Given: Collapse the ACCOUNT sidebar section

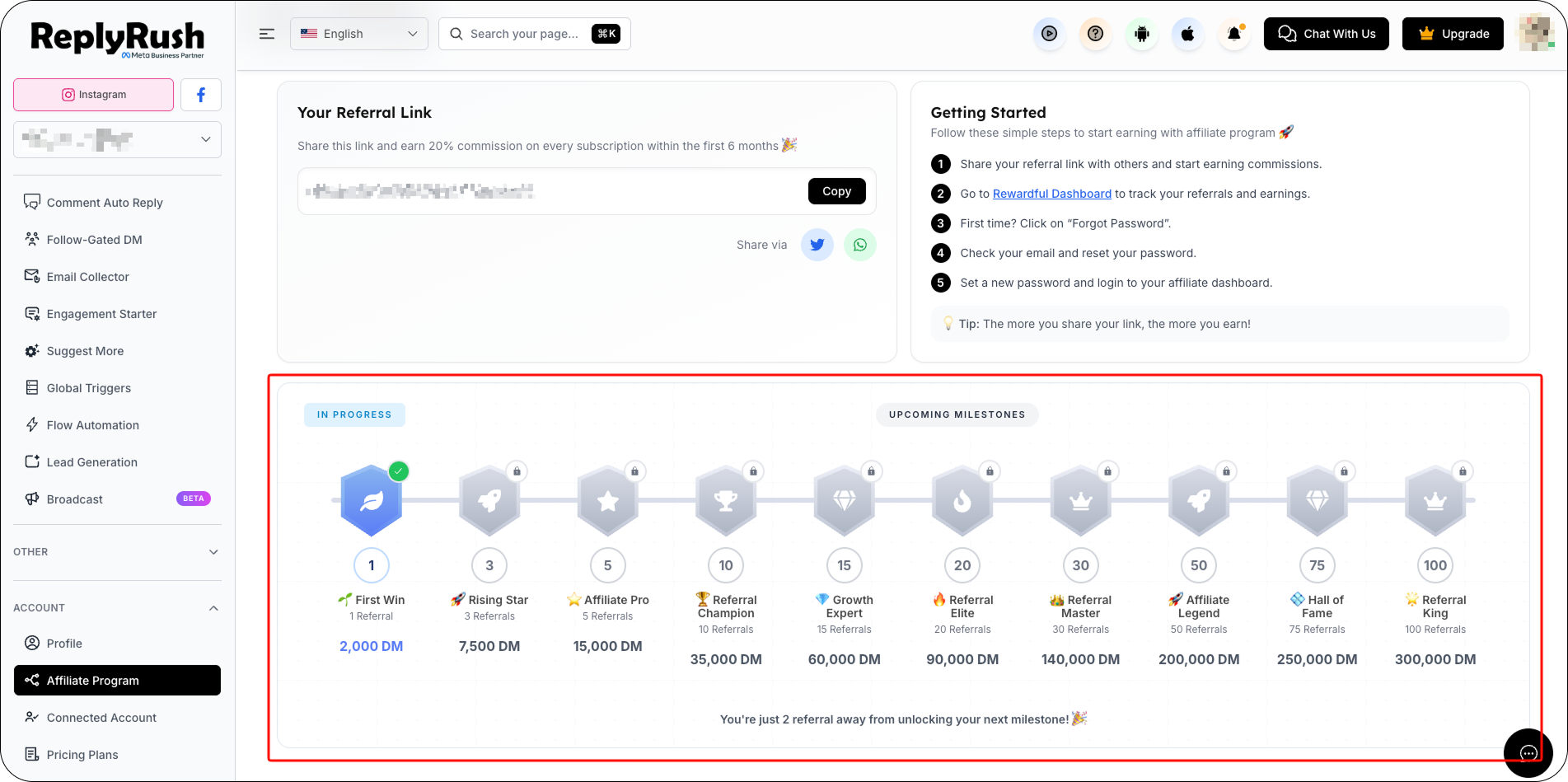Looking at the screenshot, I should [117, 608].
